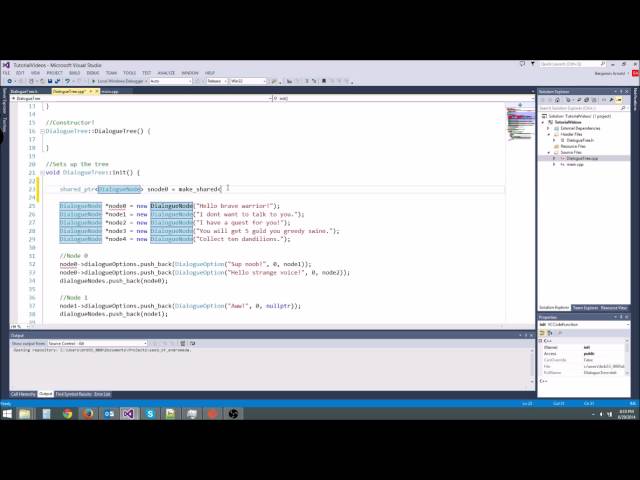This screenshot has width=640, height=480.
Task: Open the BUILD menu
Action: (74, 73)
